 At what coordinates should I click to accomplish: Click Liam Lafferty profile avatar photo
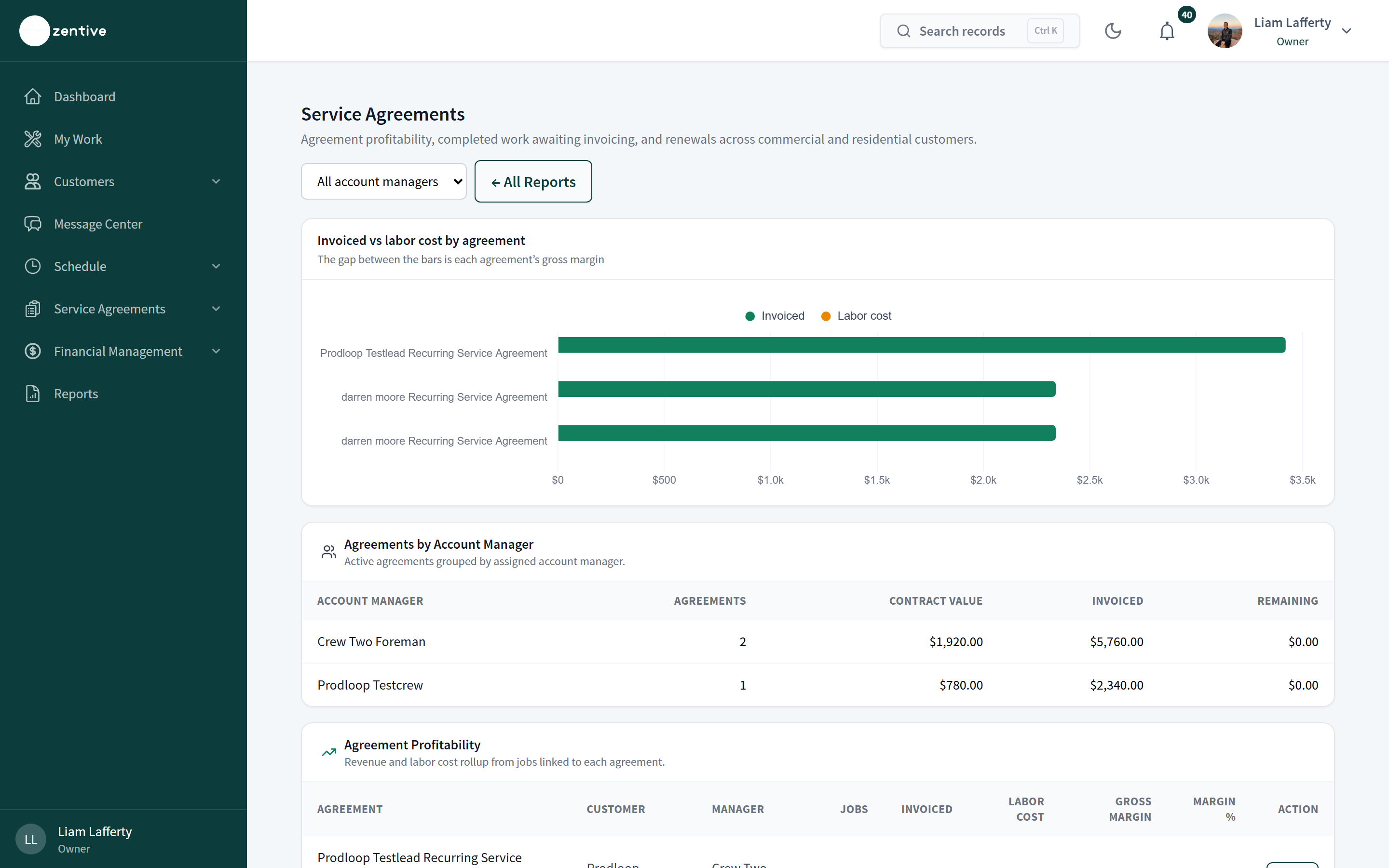(1225, 31)
